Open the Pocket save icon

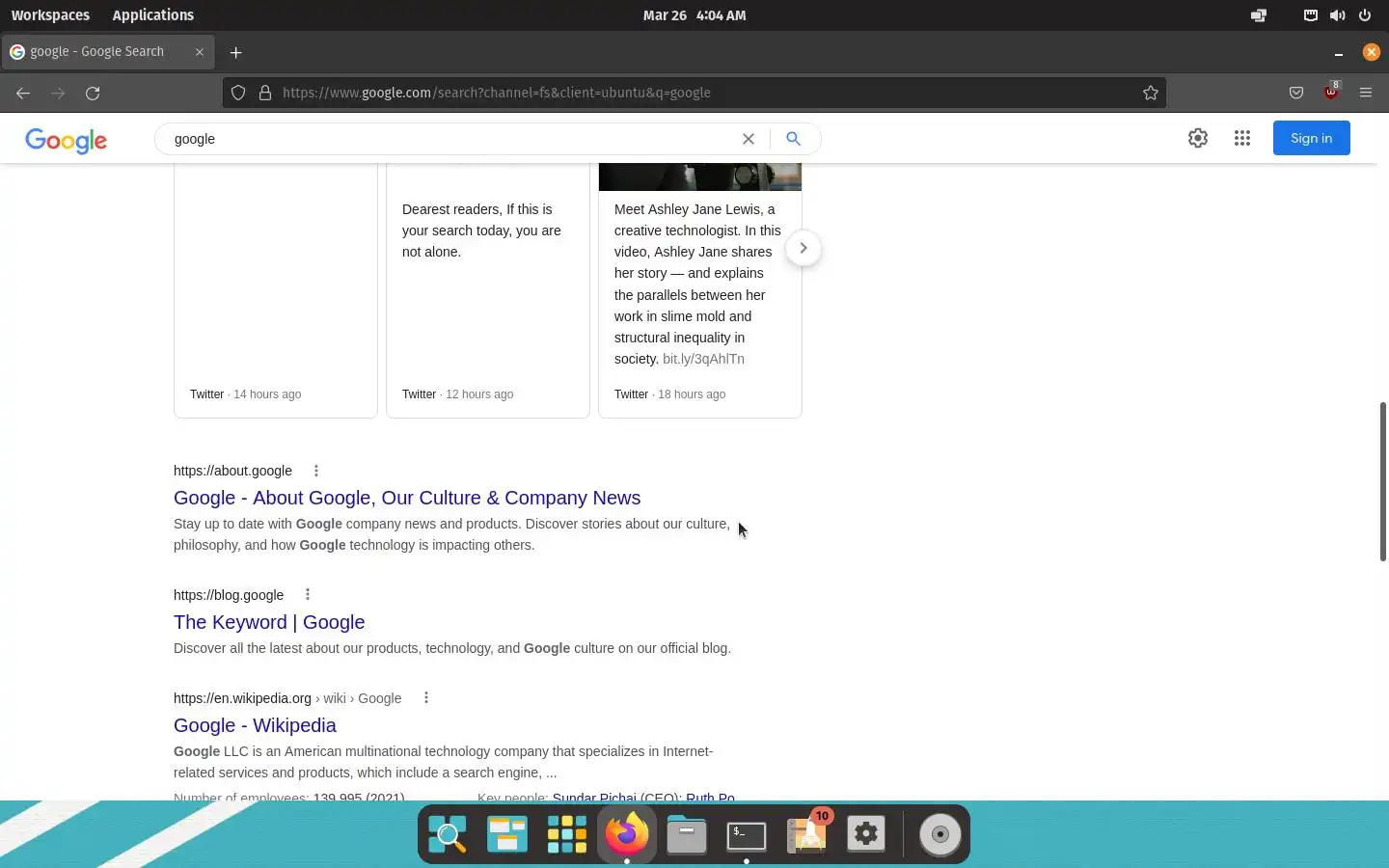pyautogui.click(x=1296, y=93)
